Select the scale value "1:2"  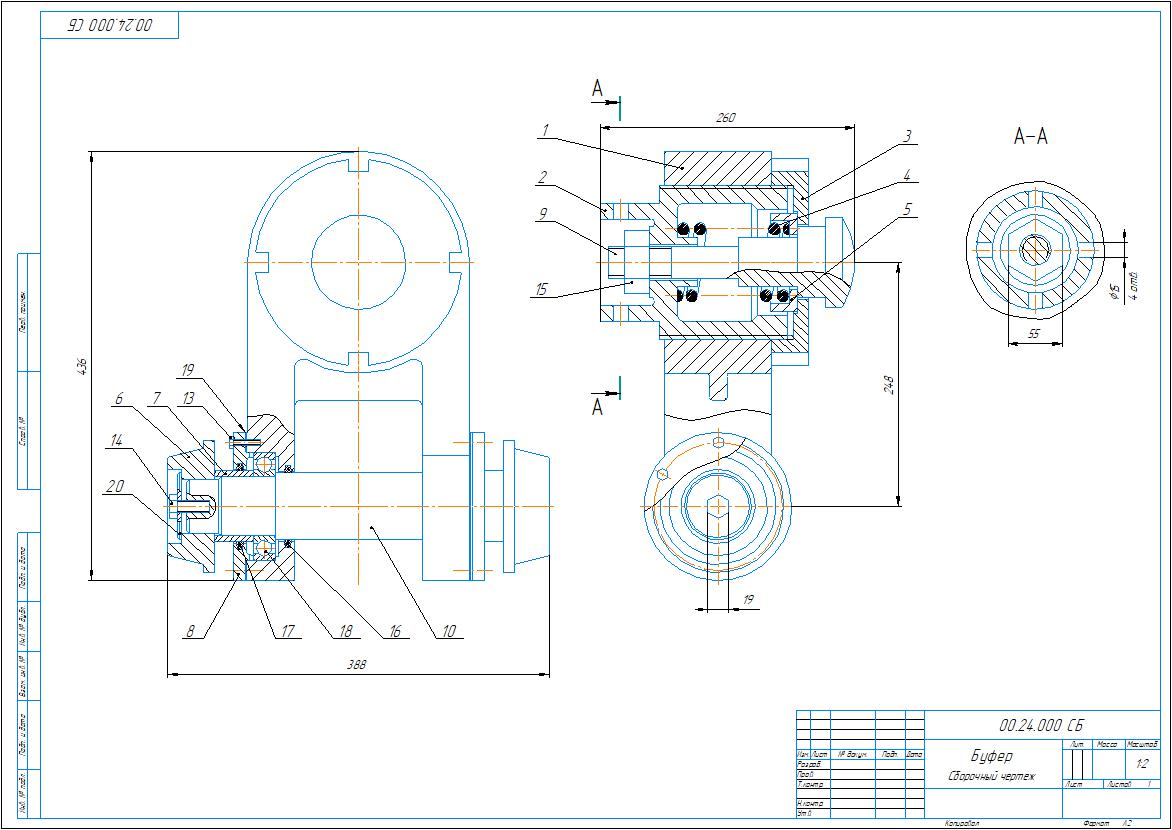(1142, 764)
